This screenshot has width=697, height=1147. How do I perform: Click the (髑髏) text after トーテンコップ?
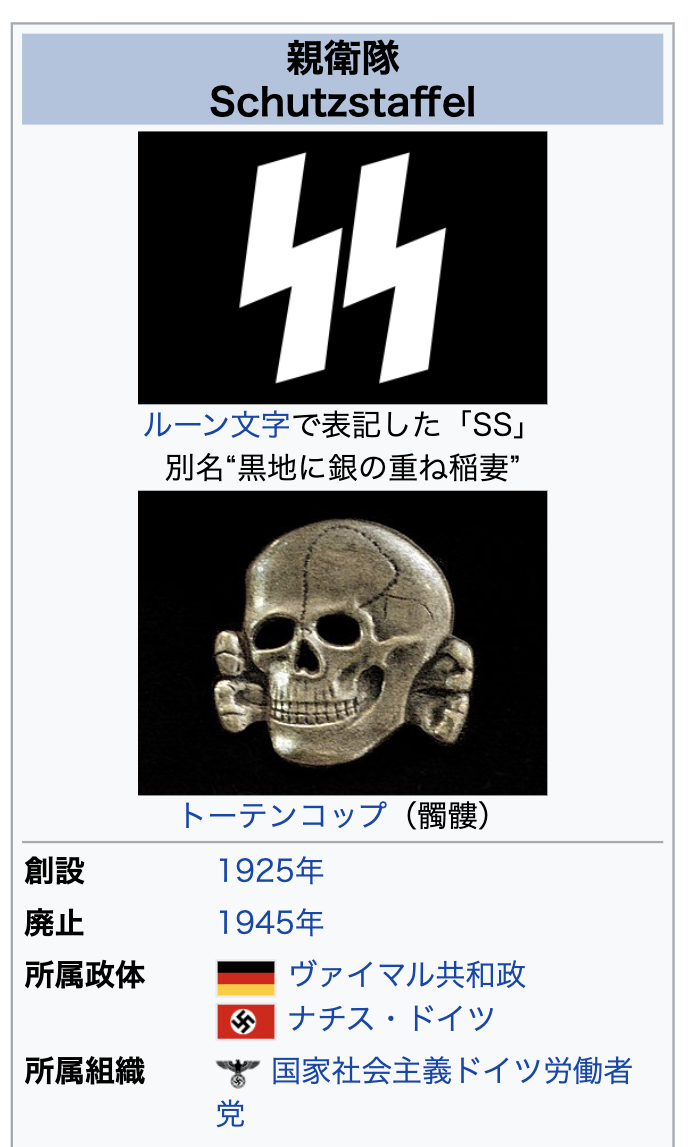[448, 815]
